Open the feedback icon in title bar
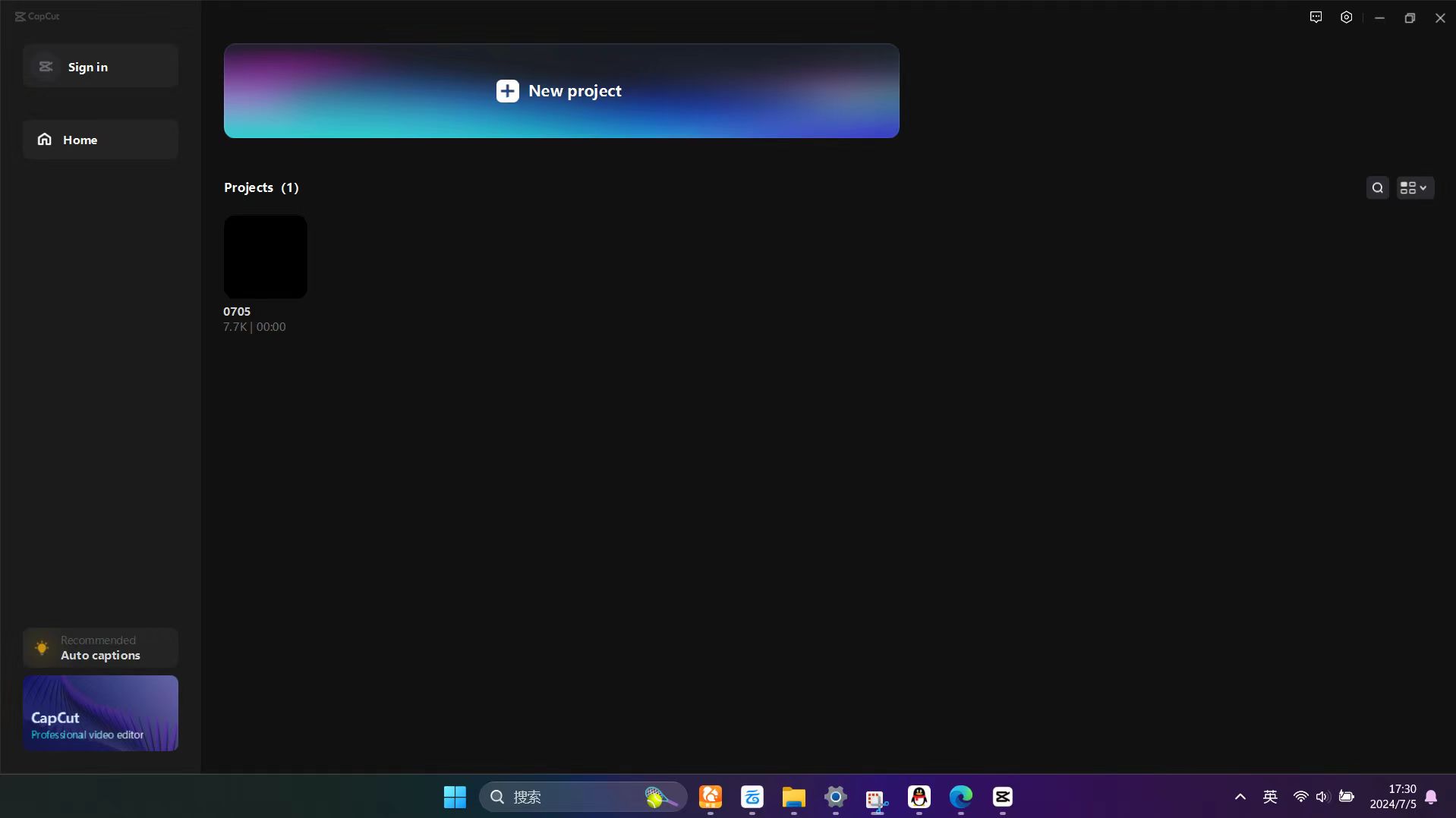 [1316, 17]
